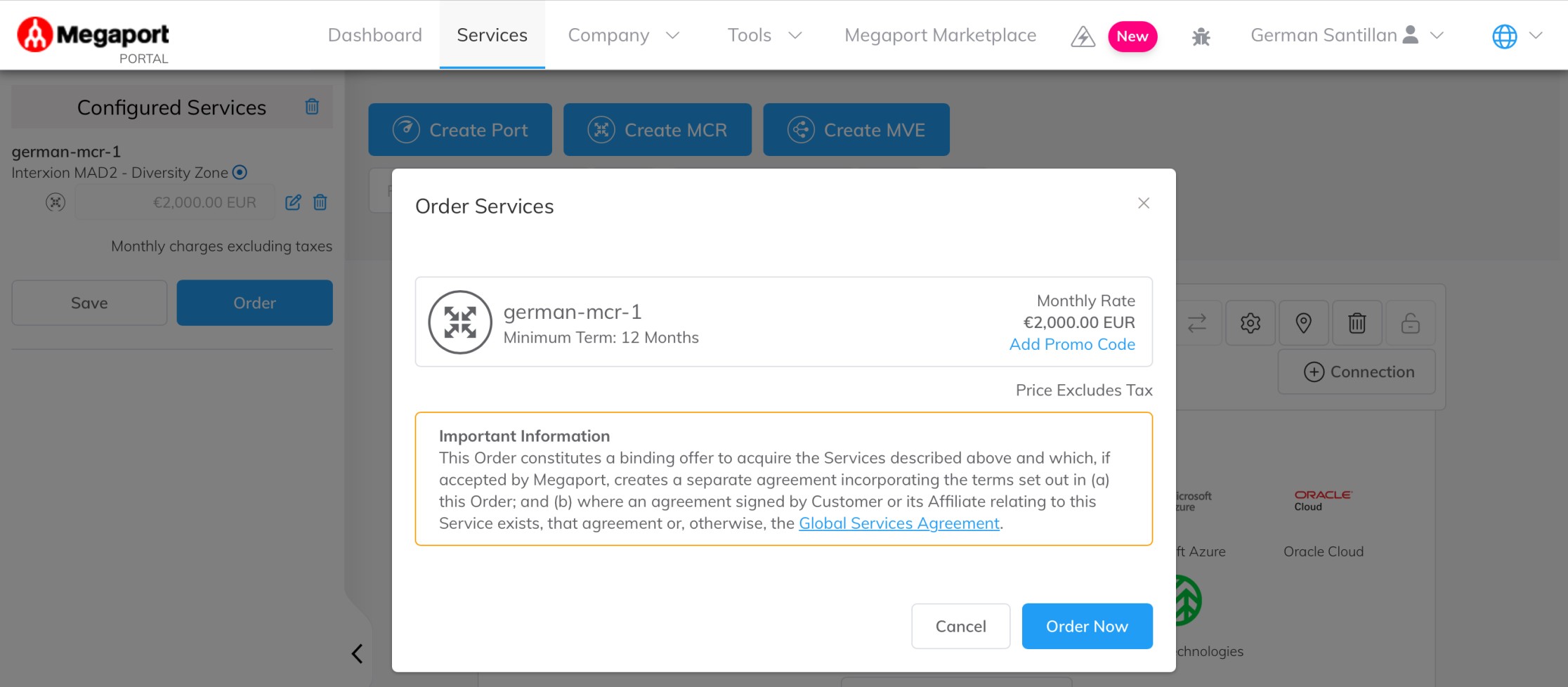Open the Dashboard tab
This screenshot has width=1568, height=687.
pos(374,35)
